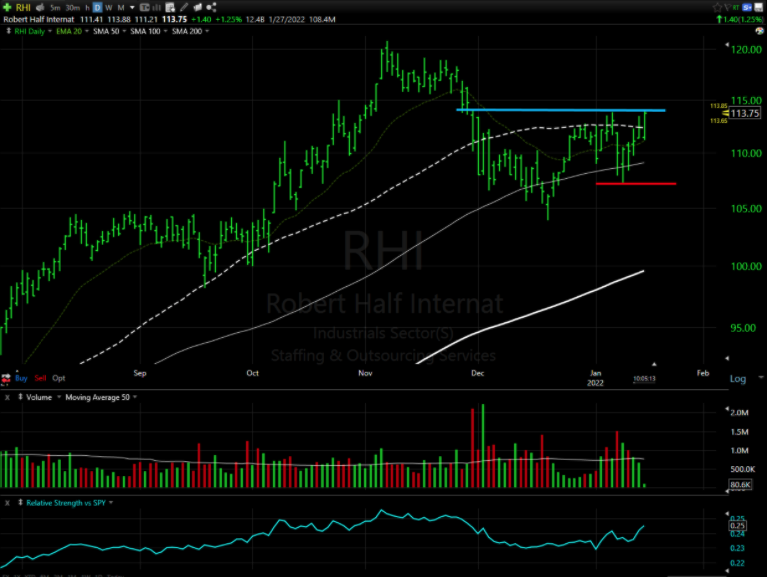Toggle the favorite star icon
The width and height of the screenshot is (767, 577).
pos(717,7)
